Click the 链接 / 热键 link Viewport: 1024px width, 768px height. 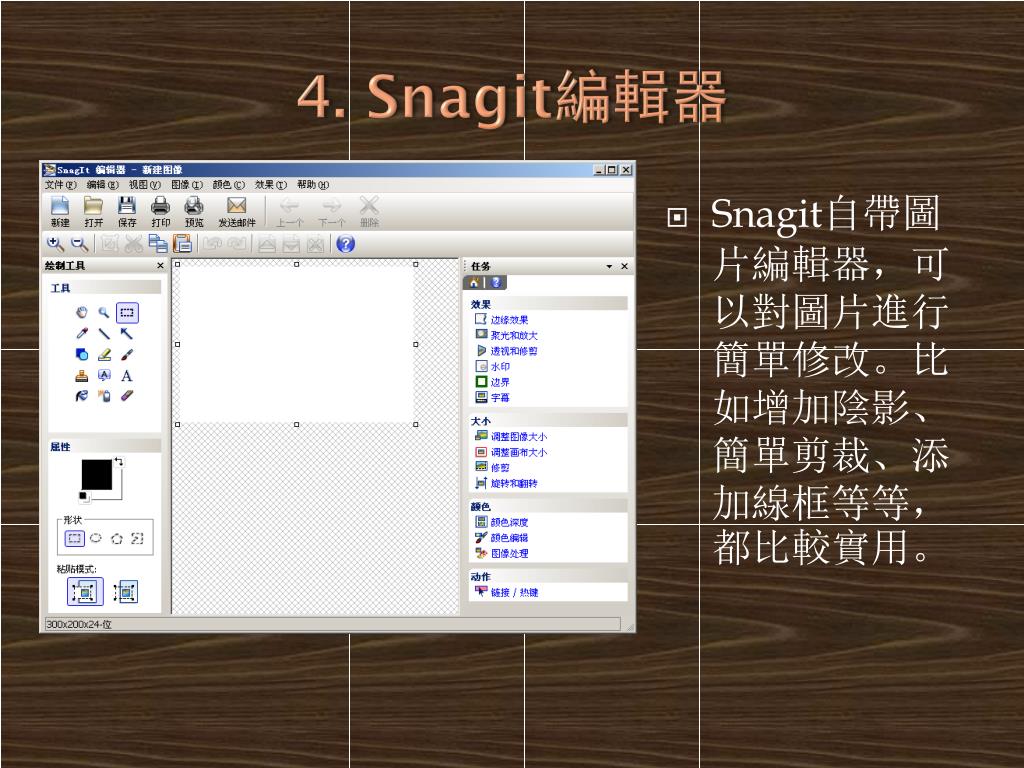(515, 593)
